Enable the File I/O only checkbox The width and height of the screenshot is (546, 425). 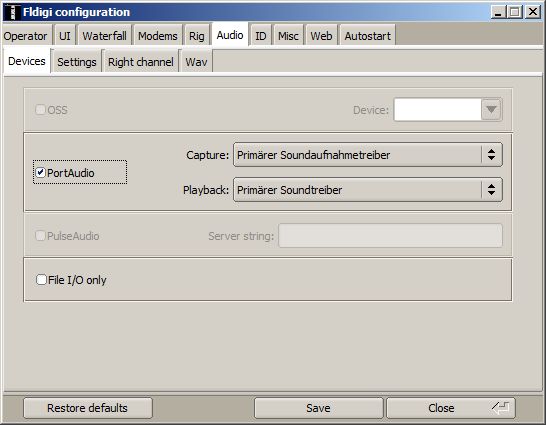pyautogui.click(x=41, y=280)
